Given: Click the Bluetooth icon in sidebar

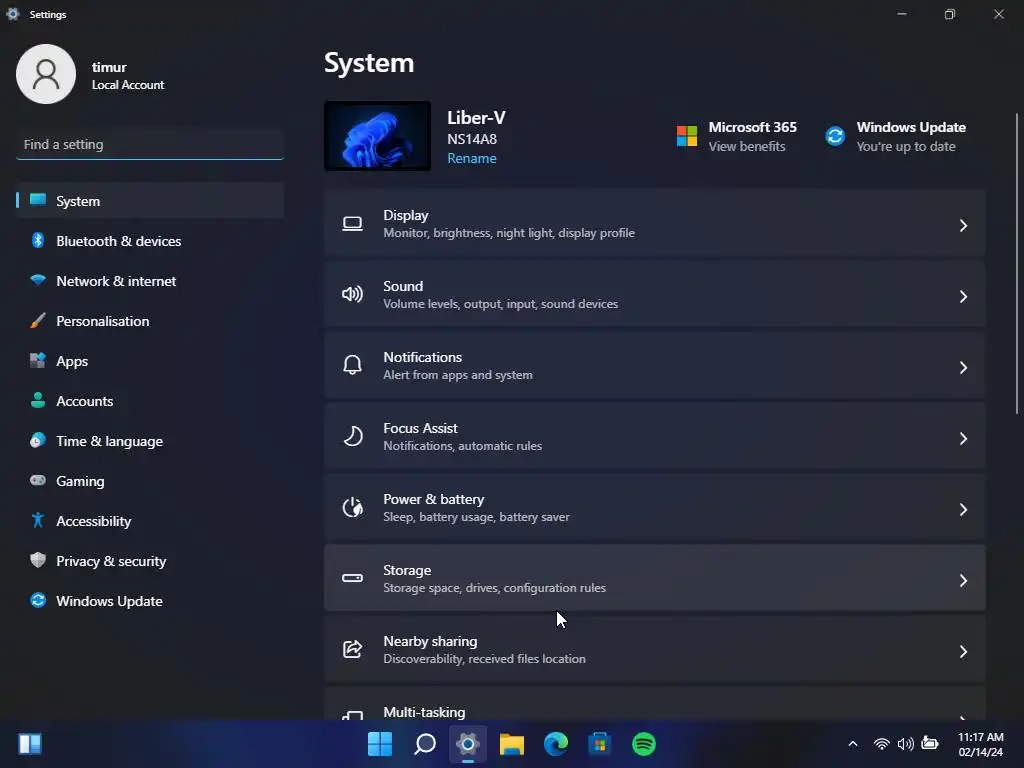Looking at the screenshot, I should 38,240.
